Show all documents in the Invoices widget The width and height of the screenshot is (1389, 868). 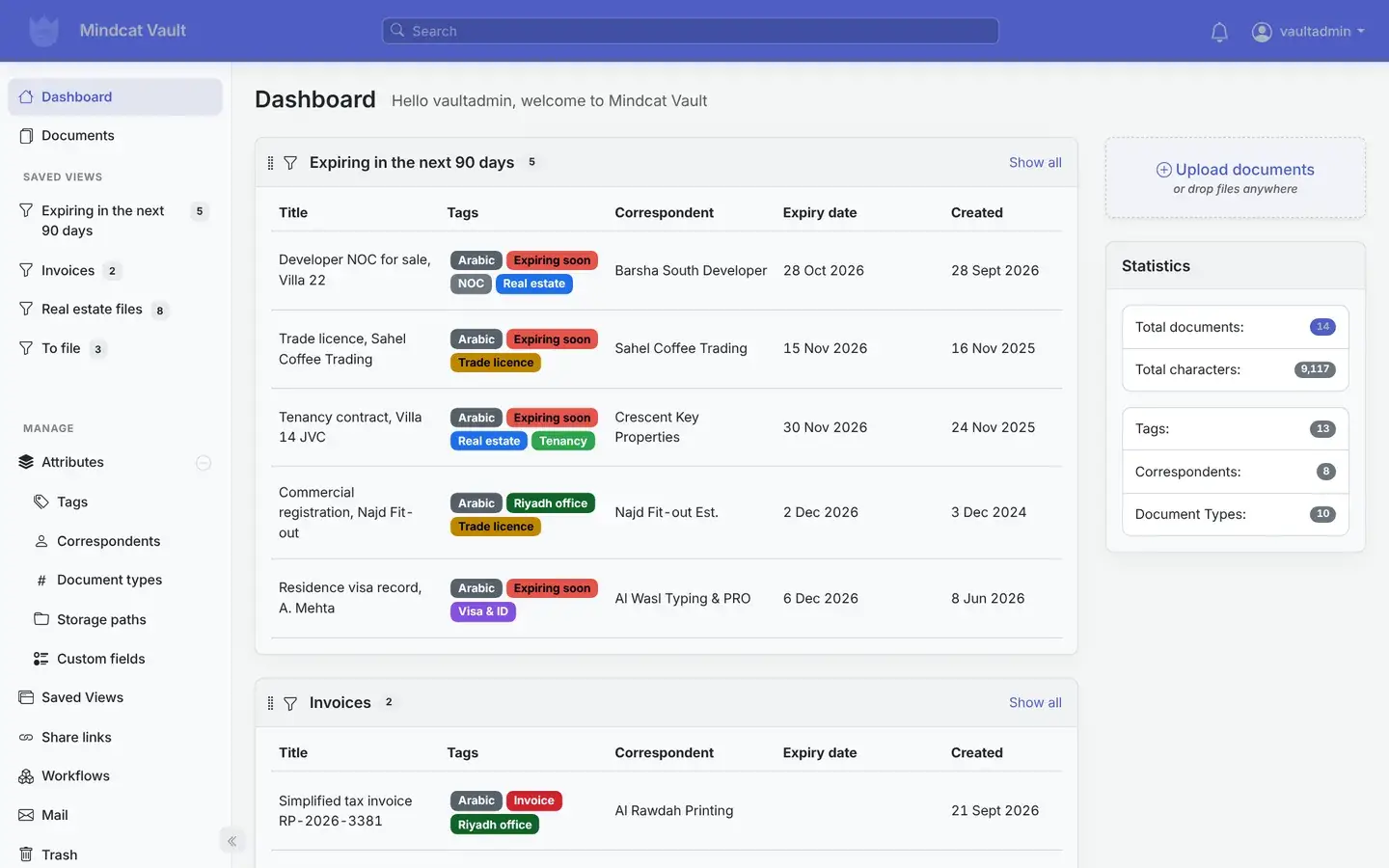[x=1035, y=703]
